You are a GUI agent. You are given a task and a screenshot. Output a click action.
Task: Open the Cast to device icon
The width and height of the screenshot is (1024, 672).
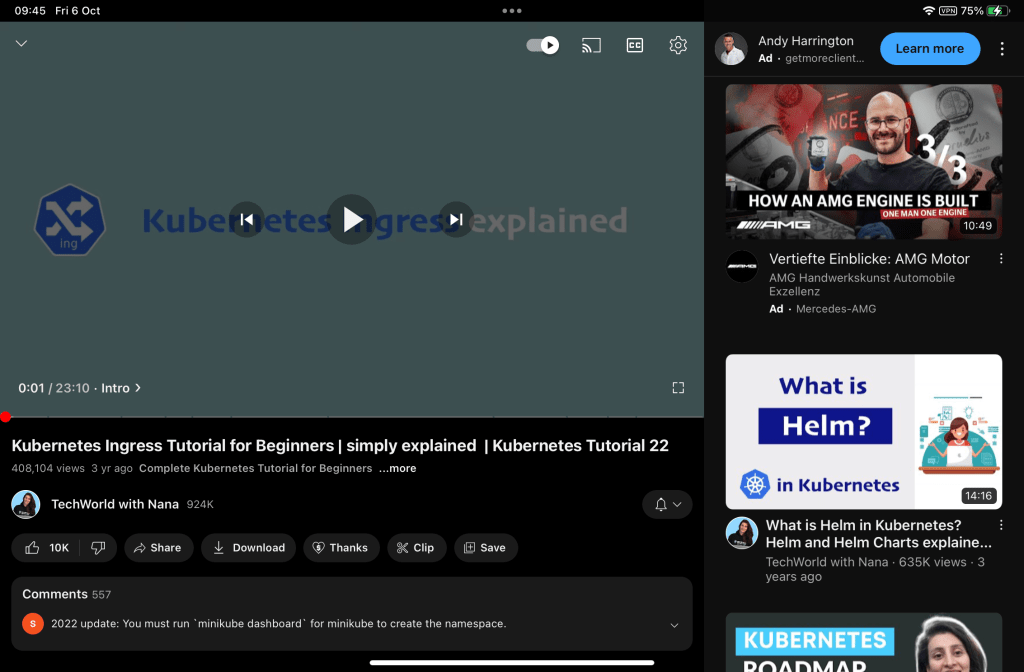(x=591, y=45)
